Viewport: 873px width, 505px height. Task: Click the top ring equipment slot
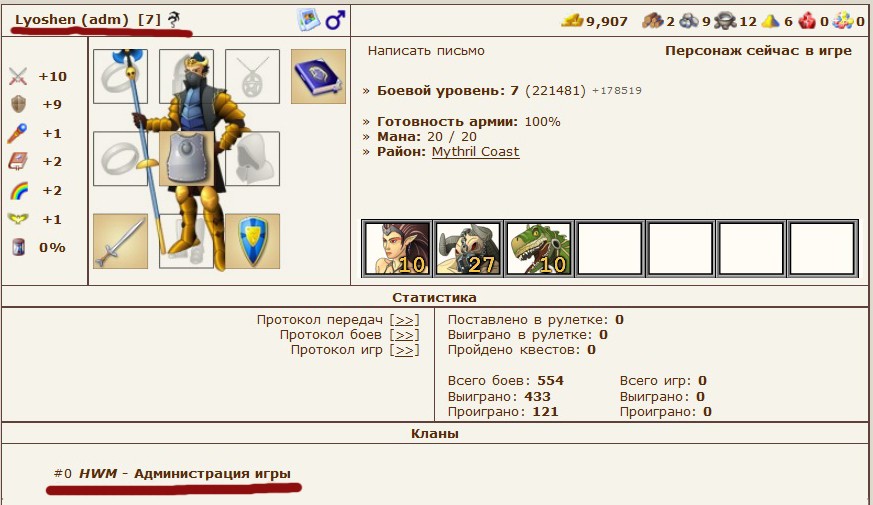[x=120, y=76]
